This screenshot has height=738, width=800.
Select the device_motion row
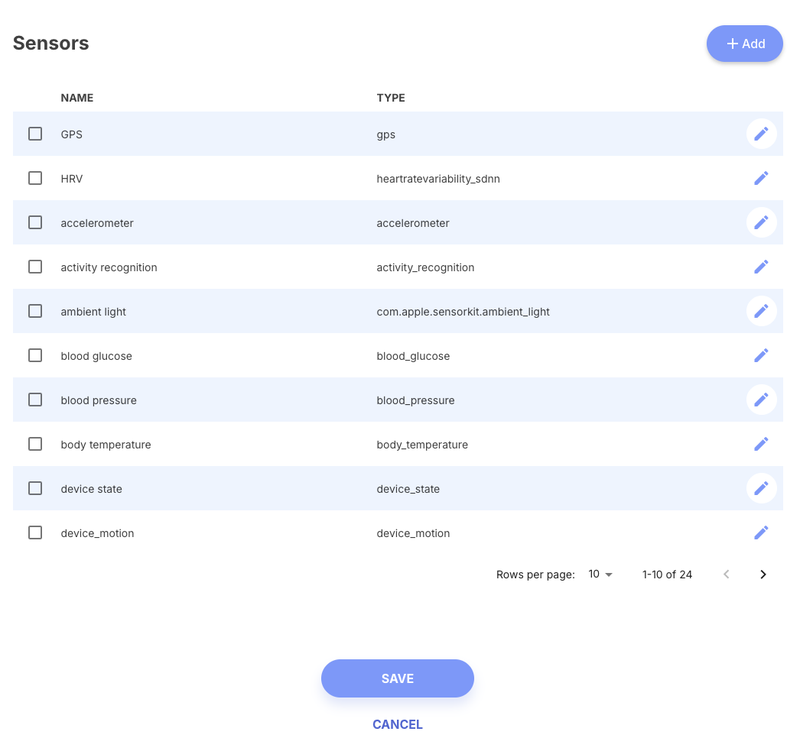click(35, 532)
